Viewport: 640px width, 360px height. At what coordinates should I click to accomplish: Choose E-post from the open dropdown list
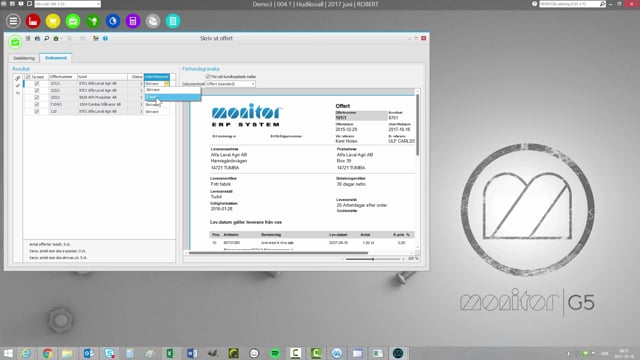tap(173, 97)
